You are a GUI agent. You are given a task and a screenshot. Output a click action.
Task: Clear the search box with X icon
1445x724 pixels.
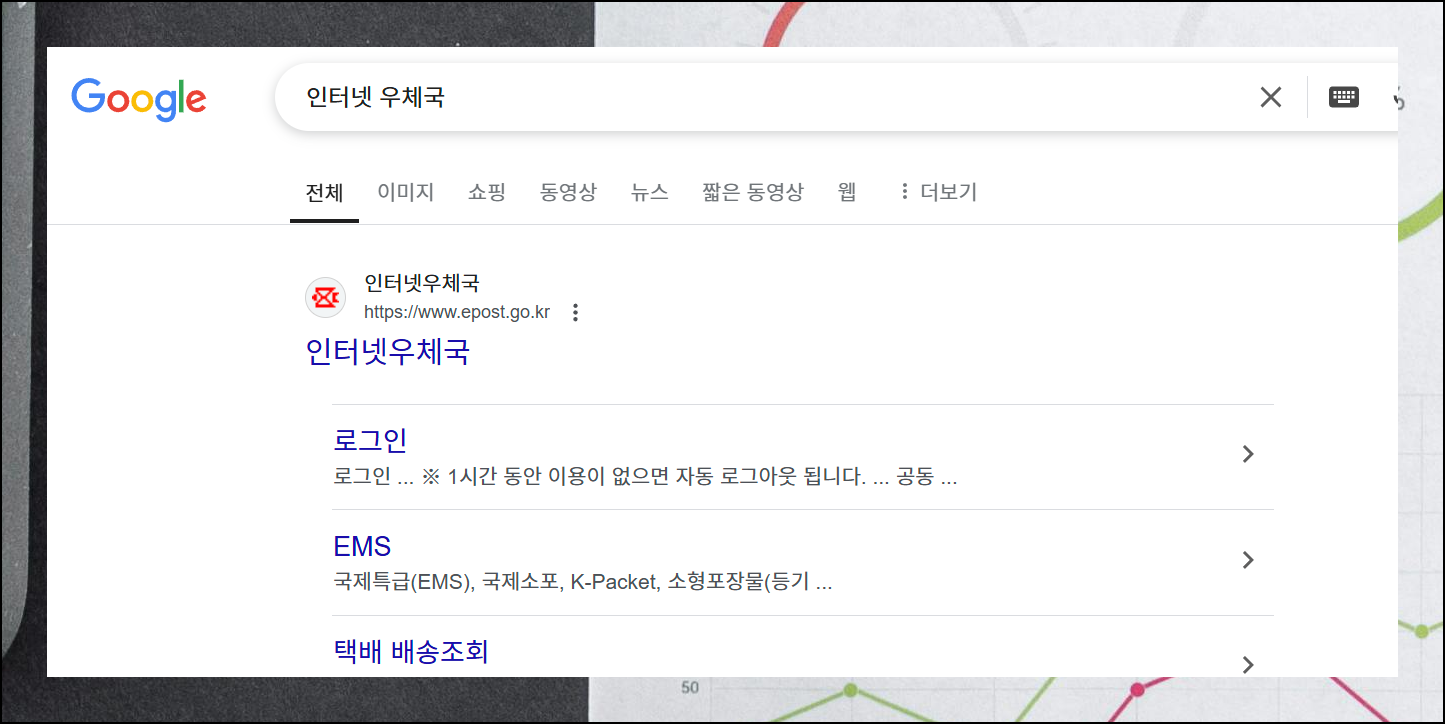[1271, 97]
